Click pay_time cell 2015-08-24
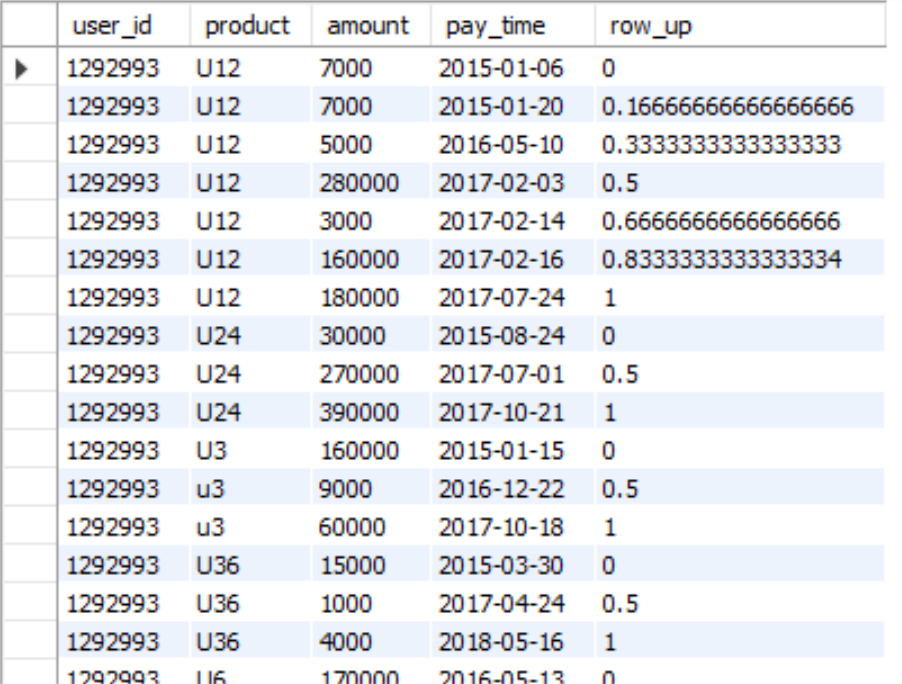 coord(512,336)
